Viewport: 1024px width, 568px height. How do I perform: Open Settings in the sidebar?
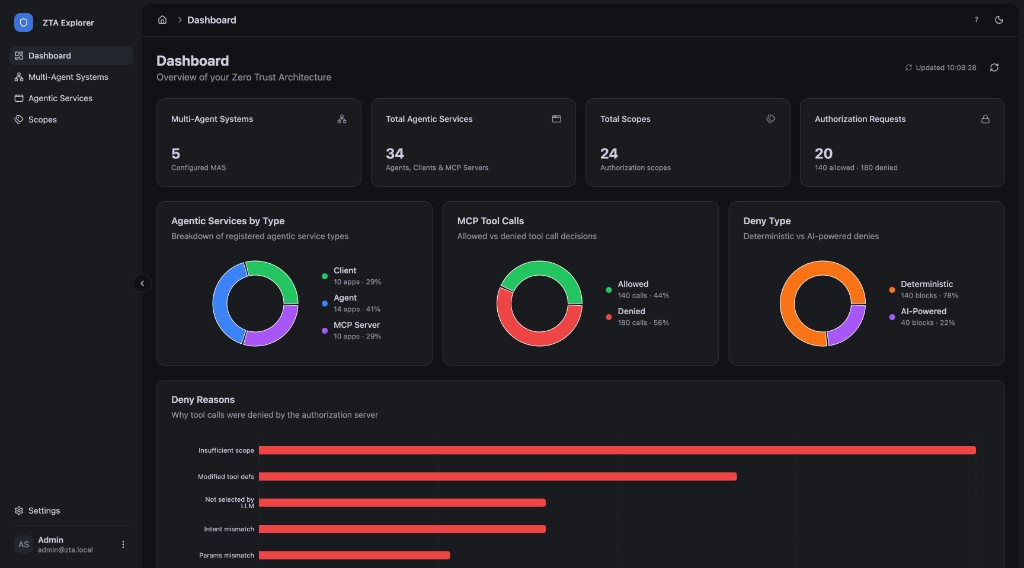[71, 511]
